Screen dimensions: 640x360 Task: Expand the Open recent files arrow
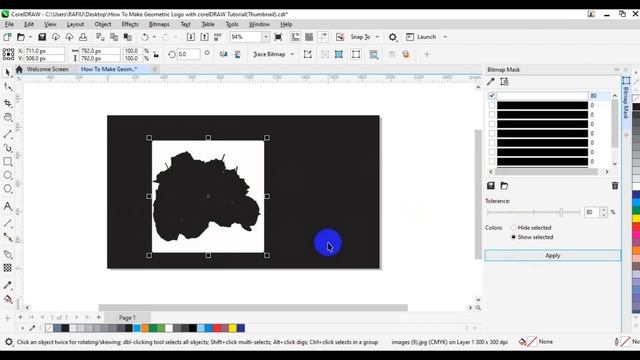click(30, 37)
